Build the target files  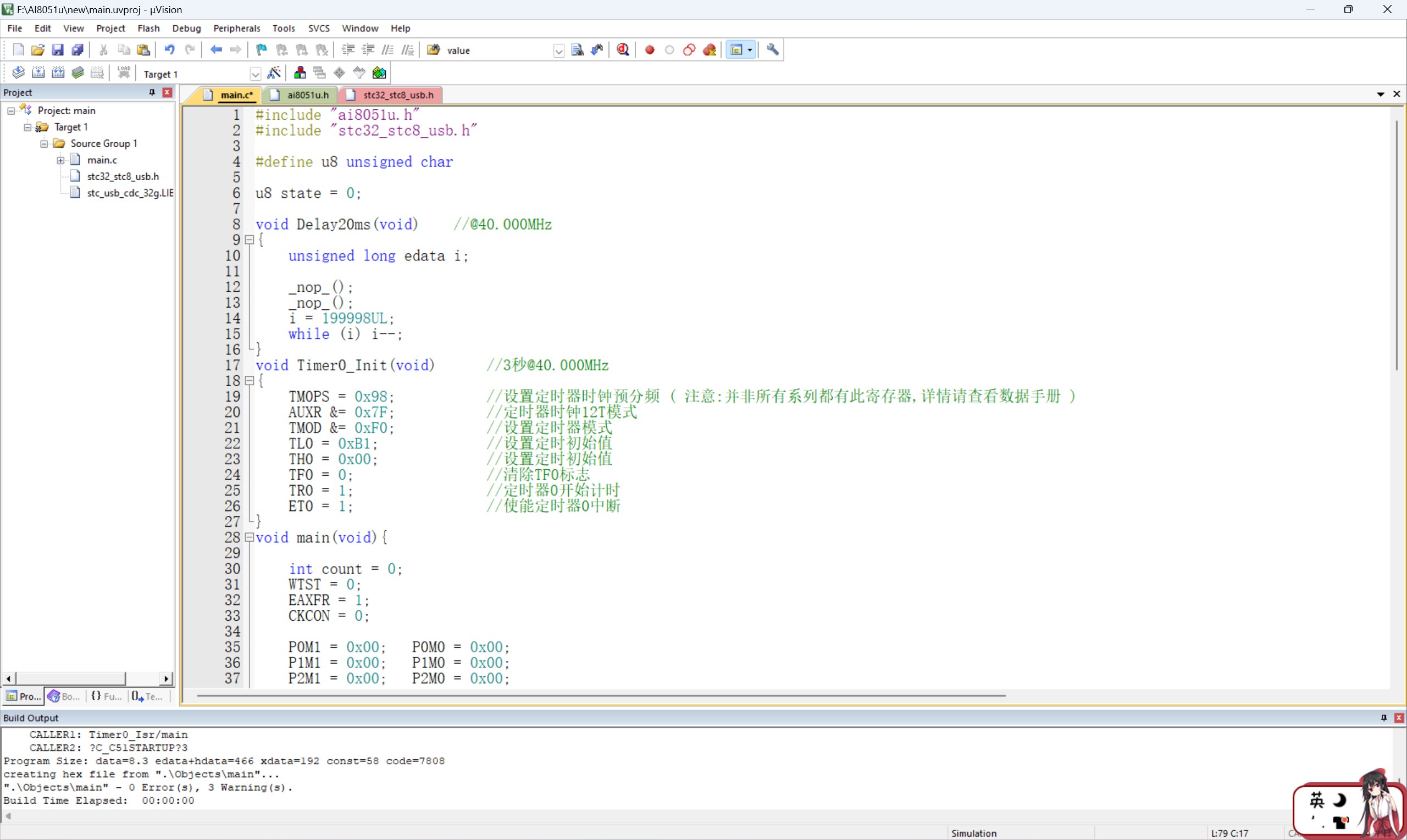point(38,73)
